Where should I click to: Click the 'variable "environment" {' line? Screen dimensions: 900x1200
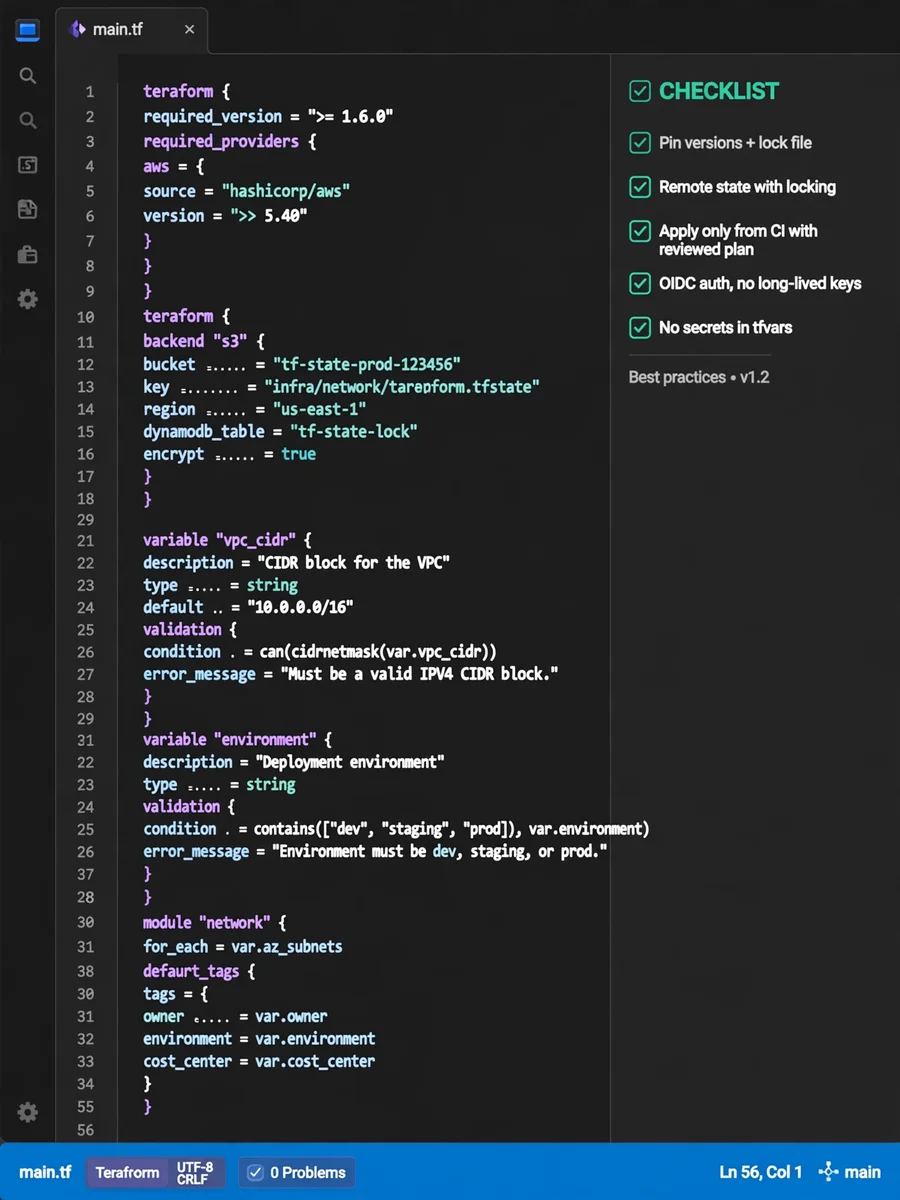click(x=237, y=740)
